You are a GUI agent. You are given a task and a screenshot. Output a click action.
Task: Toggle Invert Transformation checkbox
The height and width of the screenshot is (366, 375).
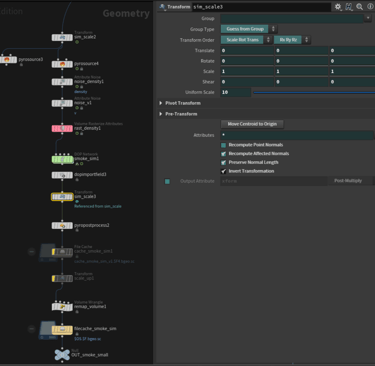224,171
